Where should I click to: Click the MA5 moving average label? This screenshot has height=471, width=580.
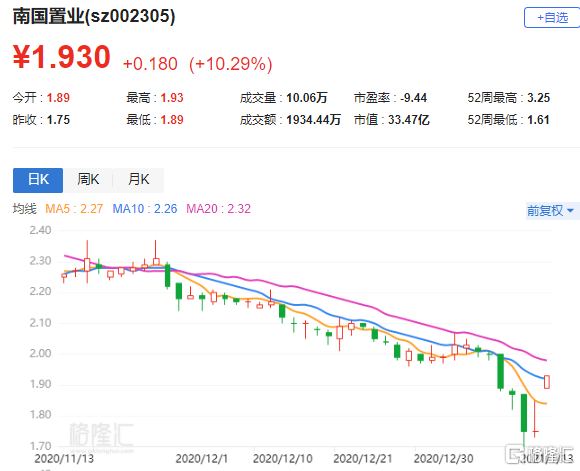tap(74, 209)
